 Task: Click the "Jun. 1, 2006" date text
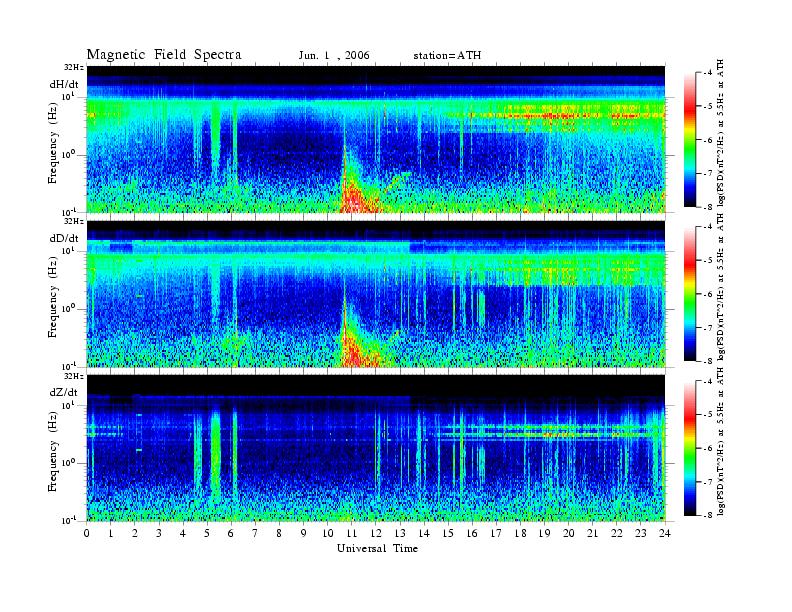click(334, 56)
